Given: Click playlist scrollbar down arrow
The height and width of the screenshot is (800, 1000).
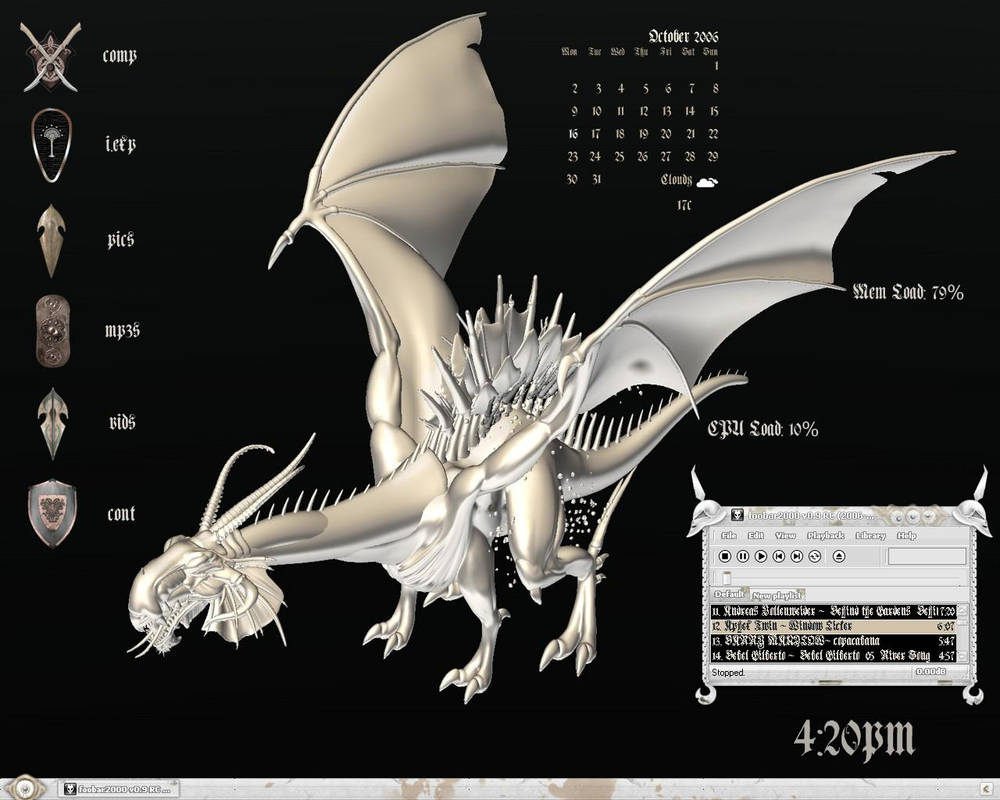Looking at the screenshot, I should click(962, 656).
